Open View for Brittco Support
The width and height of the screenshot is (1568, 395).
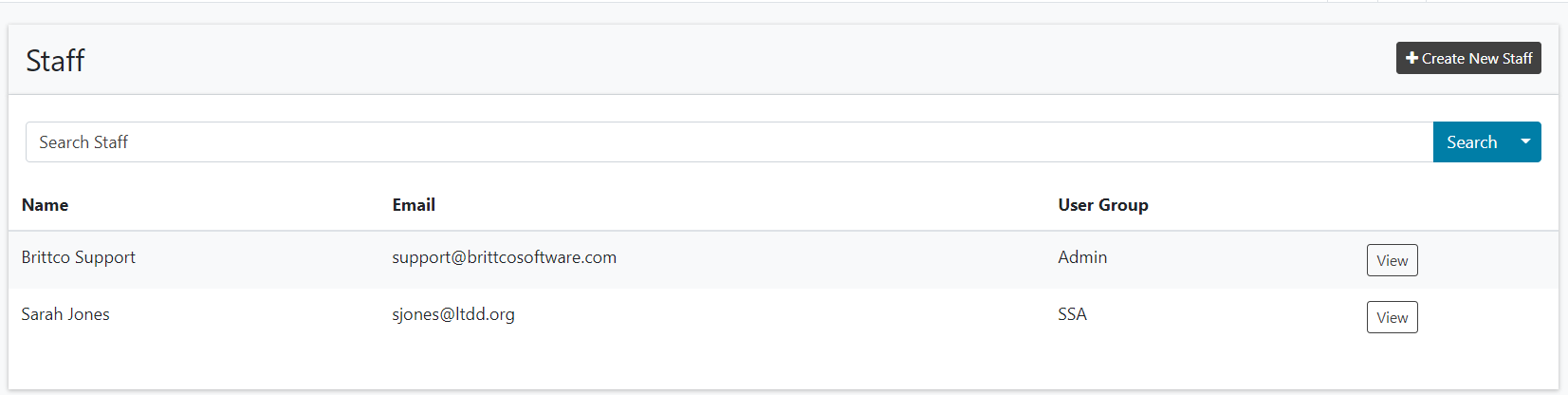(x=1392, y=260)
